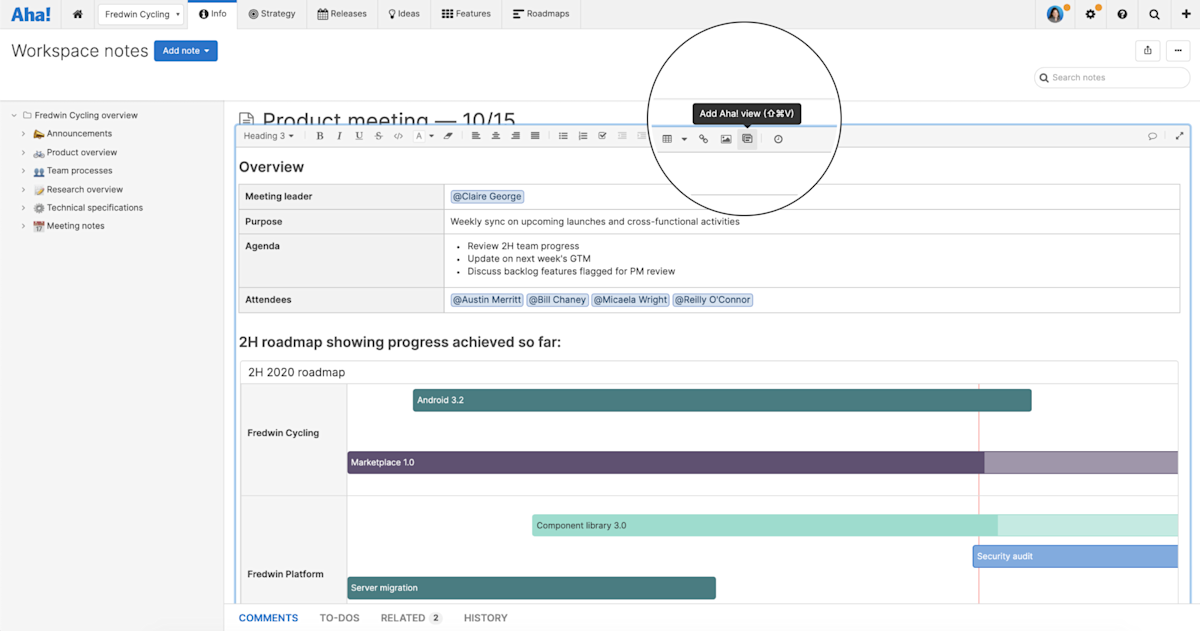
Task: Click the @Micaela Wright mention
Action: point(630,300)
